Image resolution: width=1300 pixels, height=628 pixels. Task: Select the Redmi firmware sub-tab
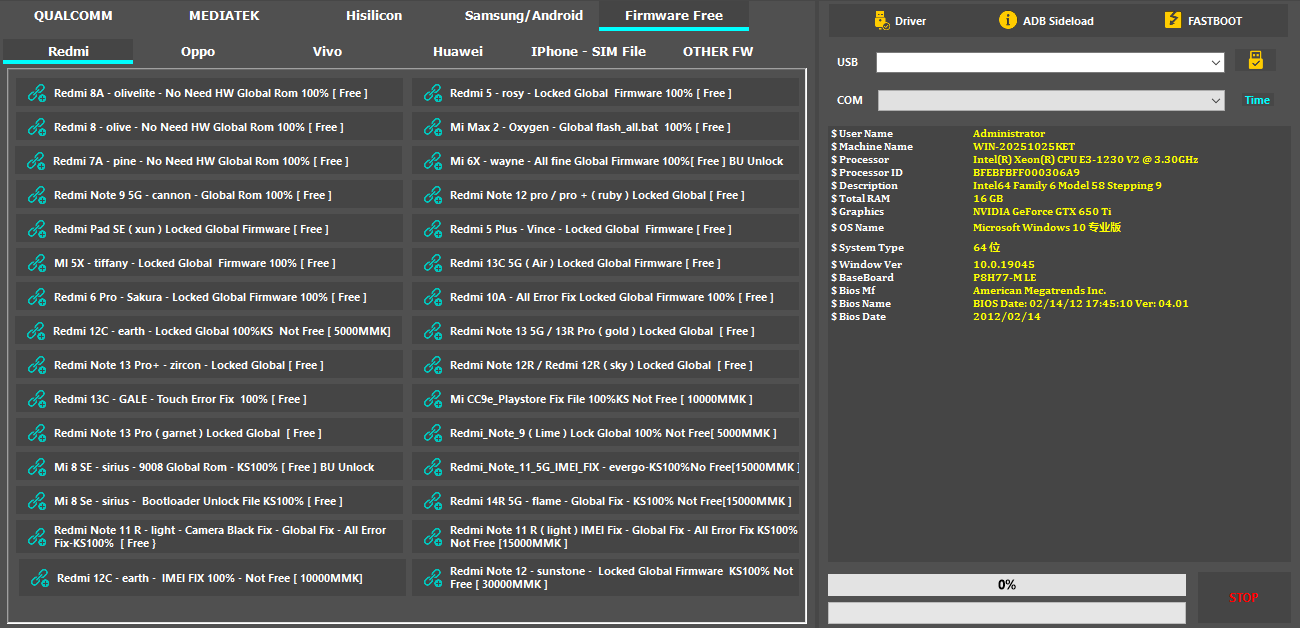click(68, 52)
